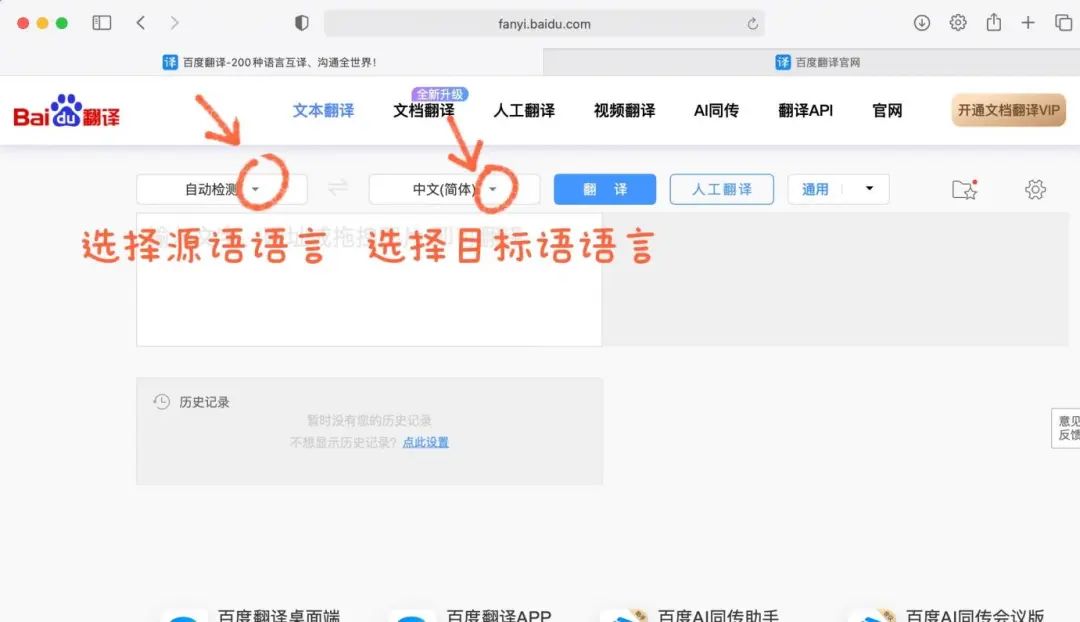Click history clock icon

(161, 402)
